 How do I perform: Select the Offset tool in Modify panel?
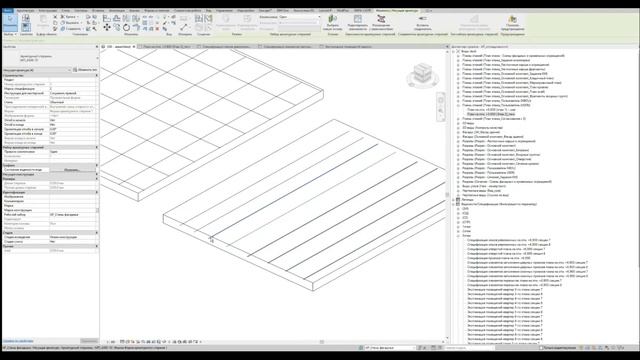(x=116, y=18)
